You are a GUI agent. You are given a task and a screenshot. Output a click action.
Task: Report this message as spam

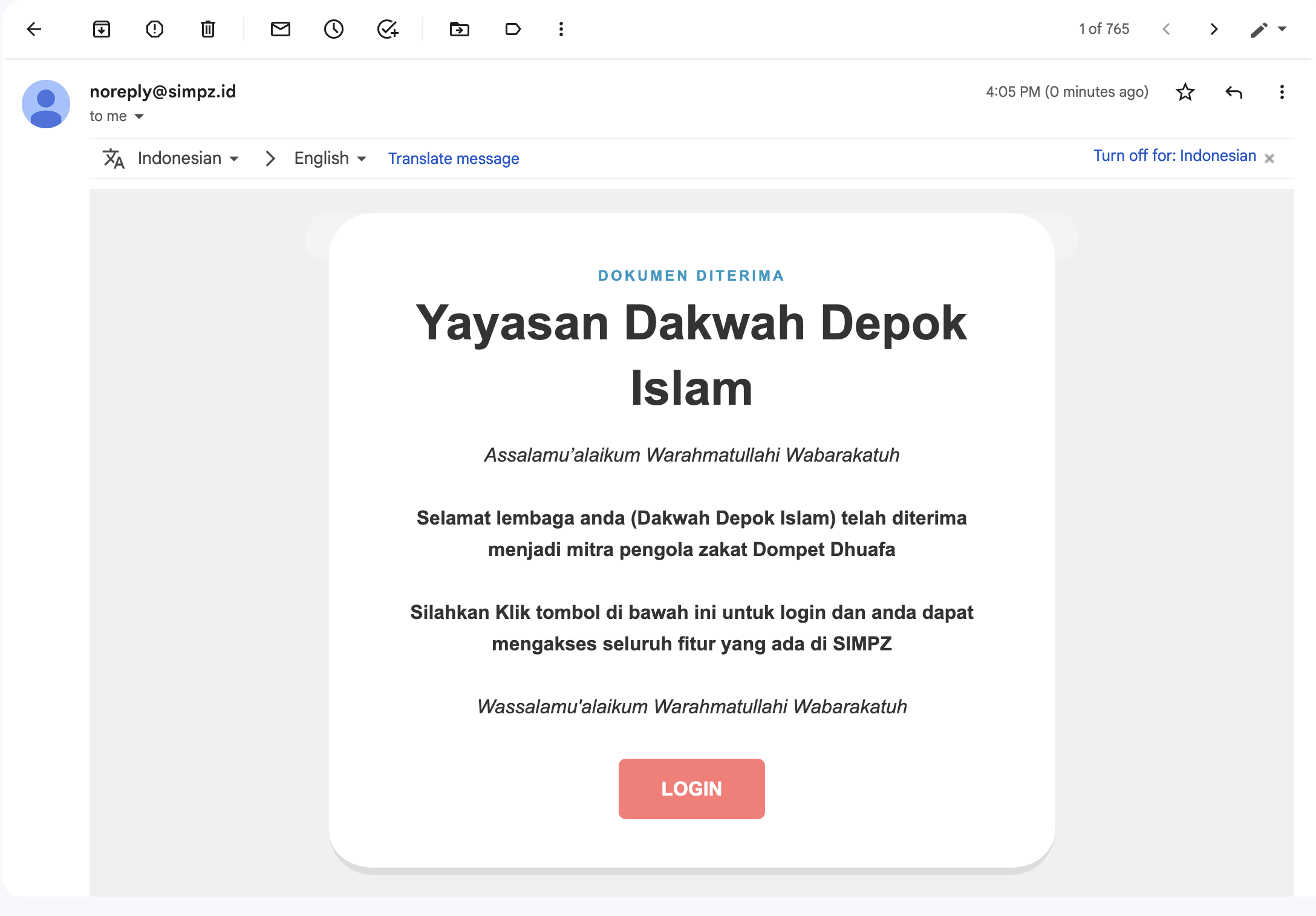(x=155, y=29)
